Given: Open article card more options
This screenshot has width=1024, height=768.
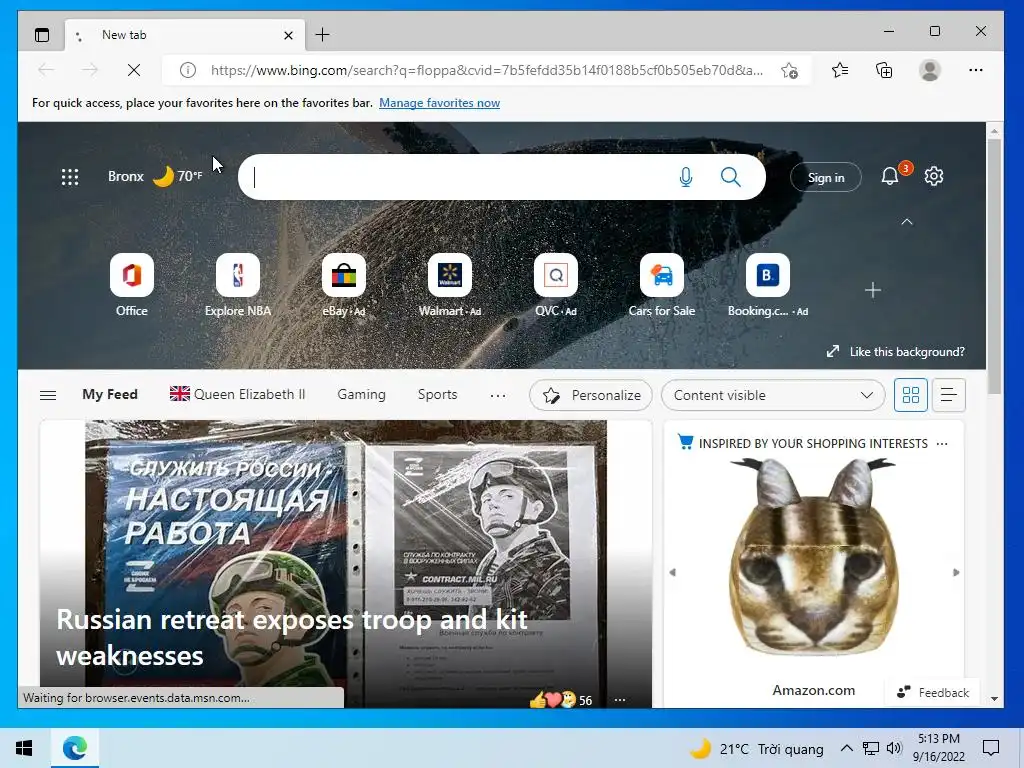Looking at the screenshot, I should click(620, 700).
